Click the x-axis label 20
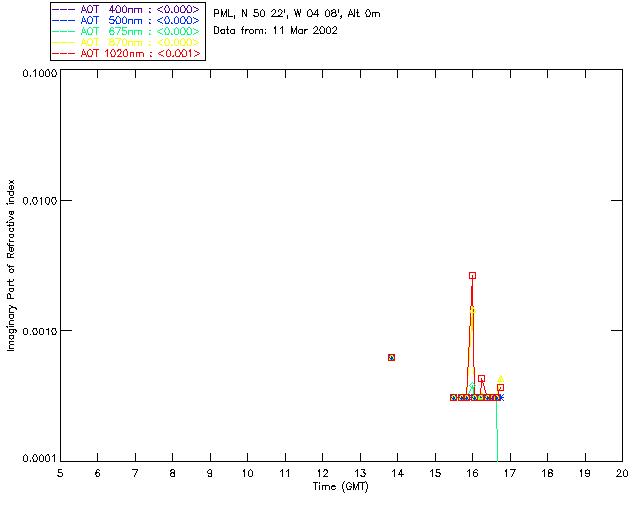 coord(622,474)
